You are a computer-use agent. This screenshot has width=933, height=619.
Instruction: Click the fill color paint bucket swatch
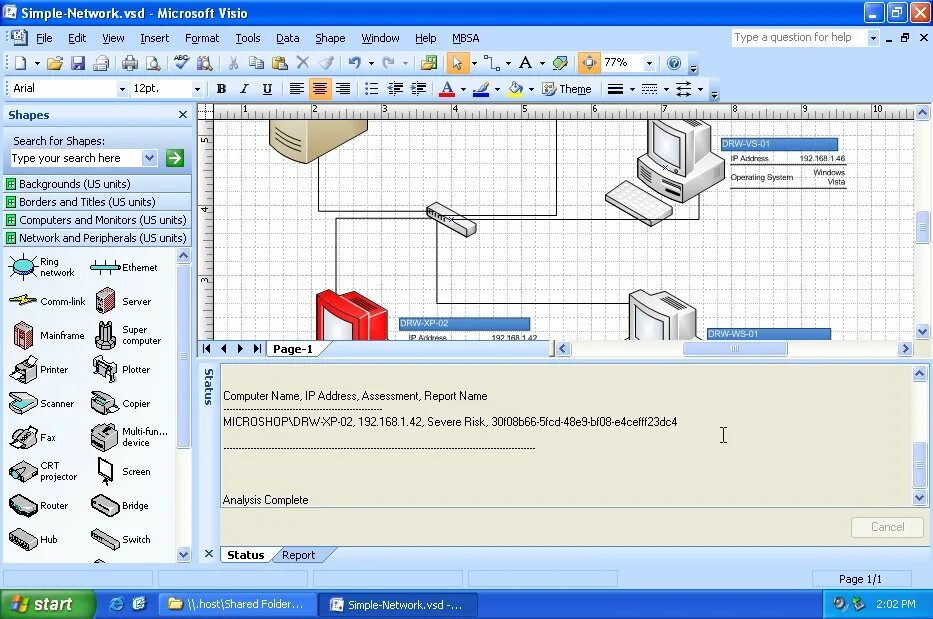coord(515,89)
